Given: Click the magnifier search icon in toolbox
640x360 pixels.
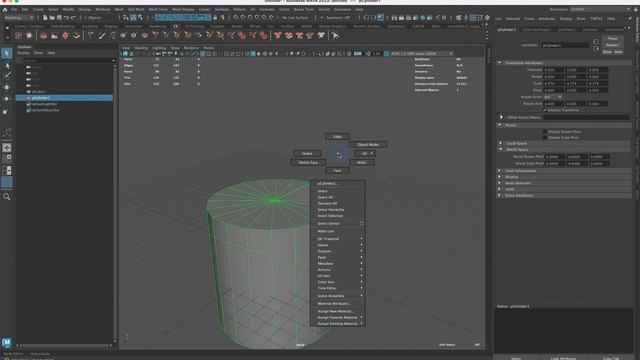Looking at the screenshot, I should point(7,197).
